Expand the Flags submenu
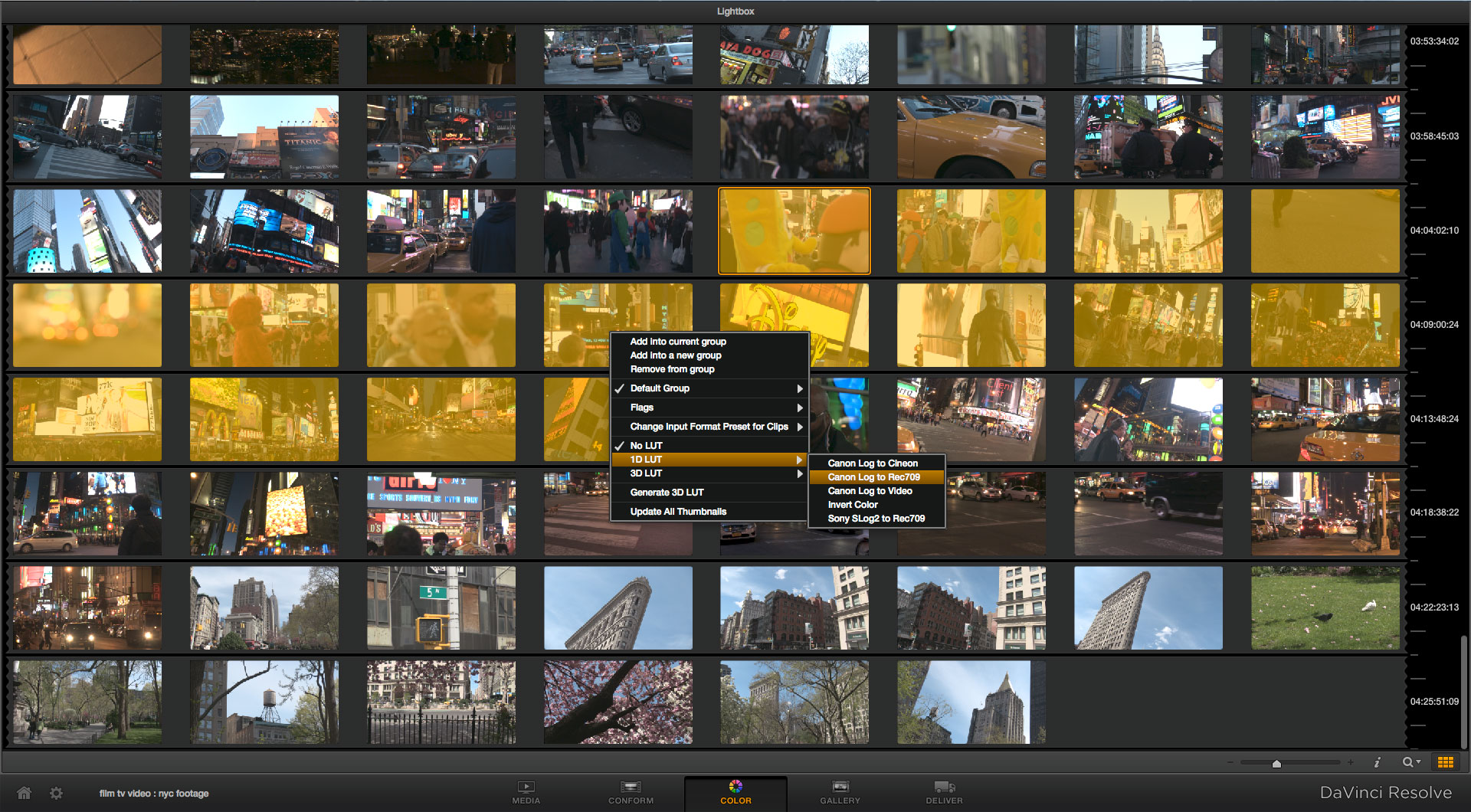This screenshot has height=812, width=1471. click(x=642, y=408)
